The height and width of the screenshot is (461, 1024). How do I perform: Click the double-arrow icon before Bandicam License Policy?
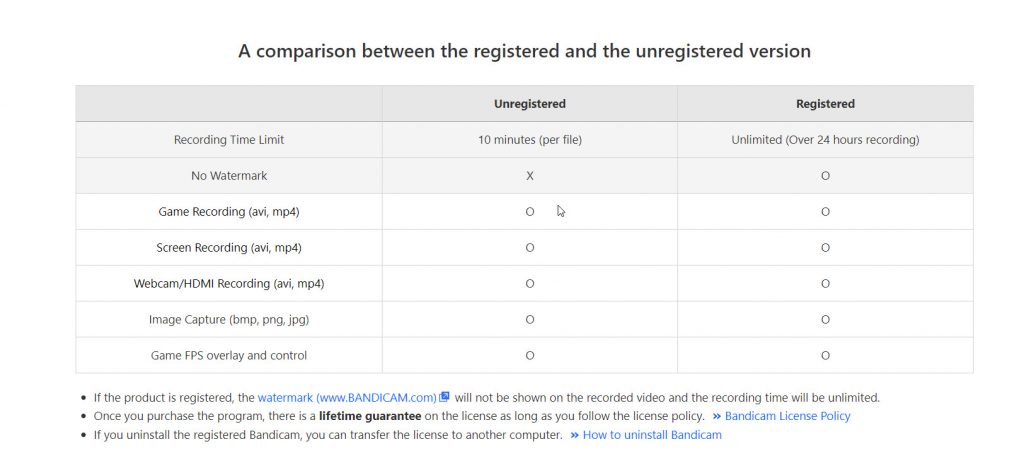pyautogui.click(x=716, y=416)
